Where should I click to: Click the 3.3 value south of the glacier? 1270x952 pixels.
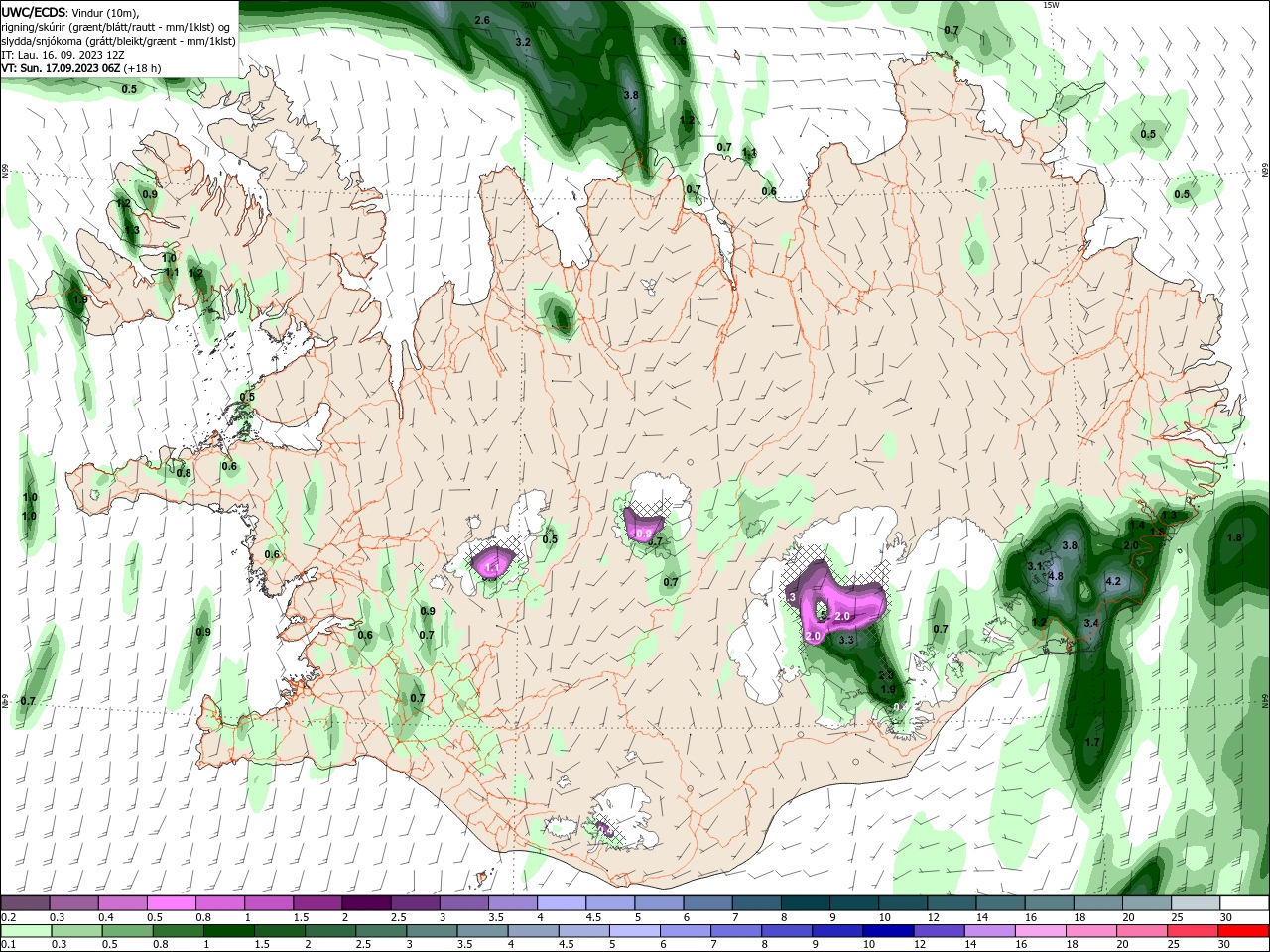846,641
